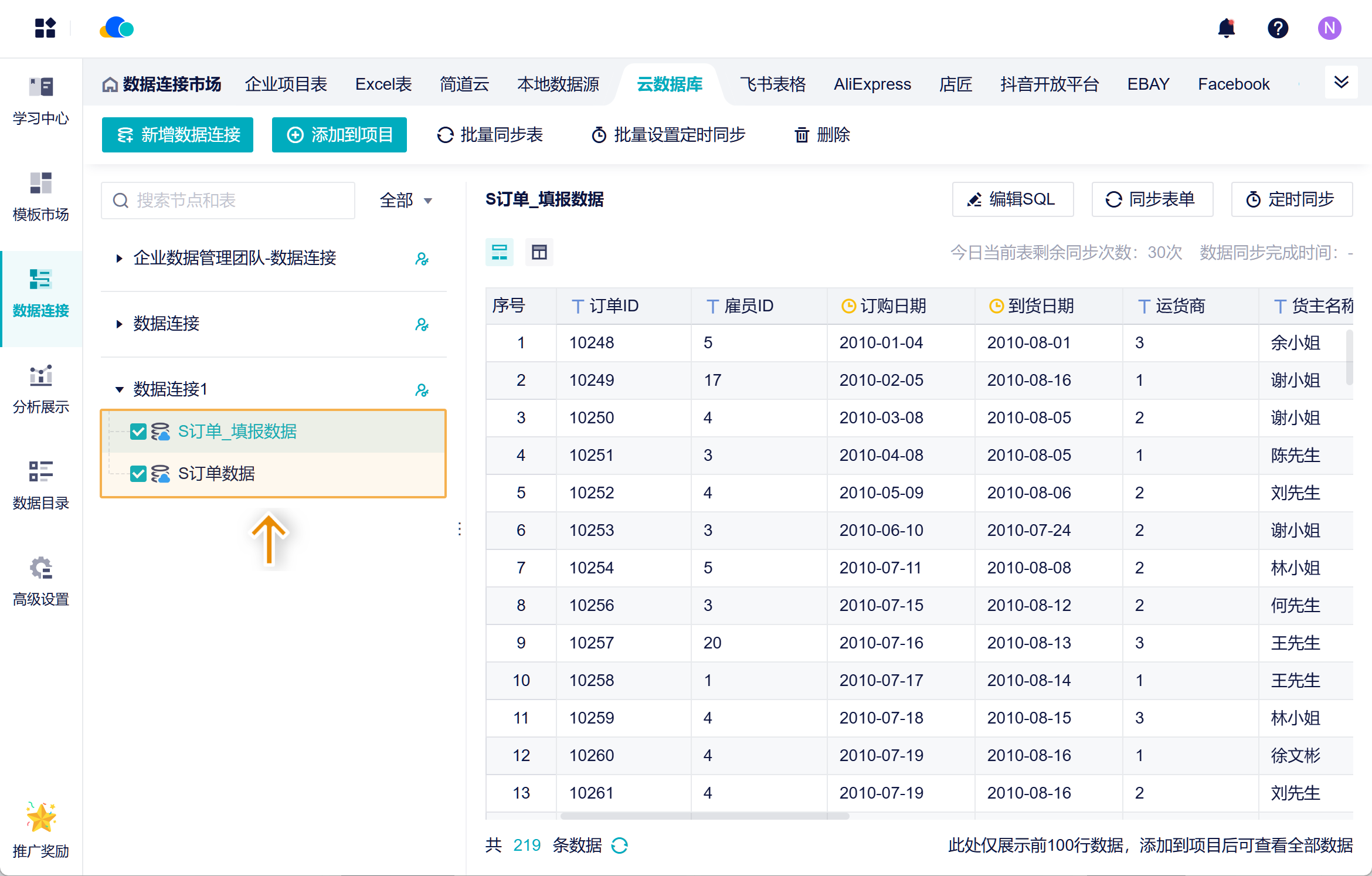Switch to the Excel表 tab

pyautogui.click(x=383, y=84)
